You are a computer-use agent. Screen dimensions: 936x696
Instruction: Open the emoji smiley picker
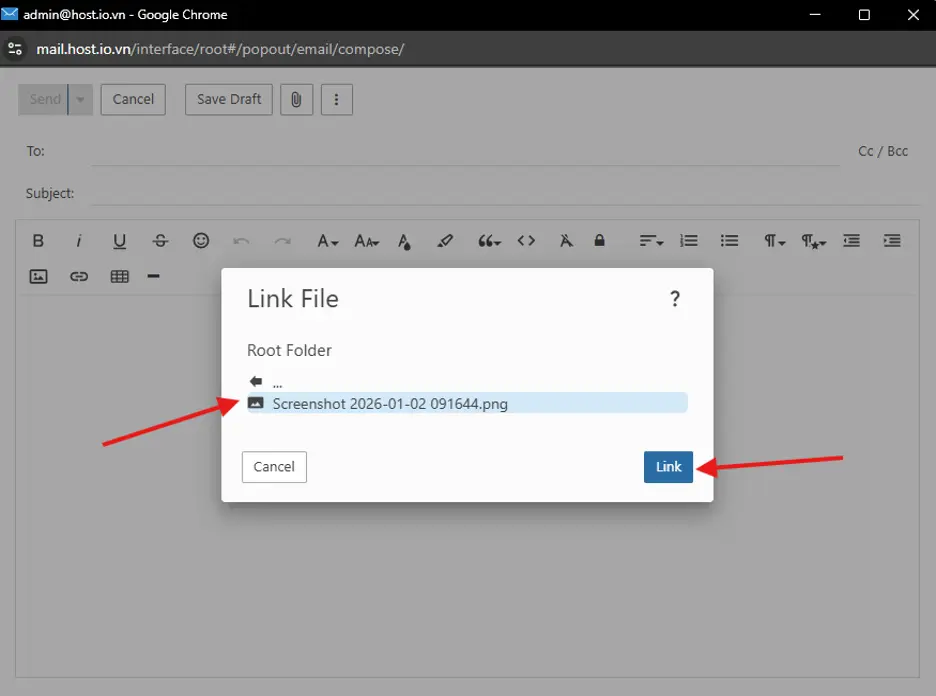(201, 241)
